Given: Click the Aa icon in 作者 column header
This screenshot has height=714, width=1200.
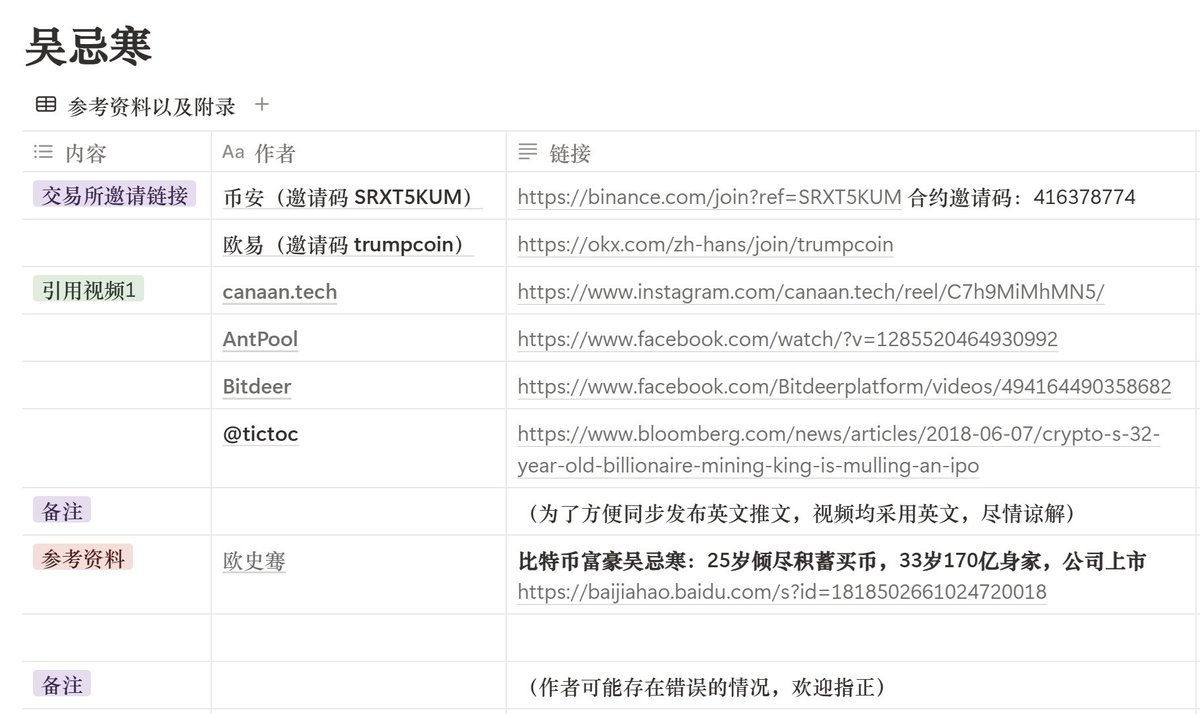Looking at the screenshot, I should tap(233, 152).
